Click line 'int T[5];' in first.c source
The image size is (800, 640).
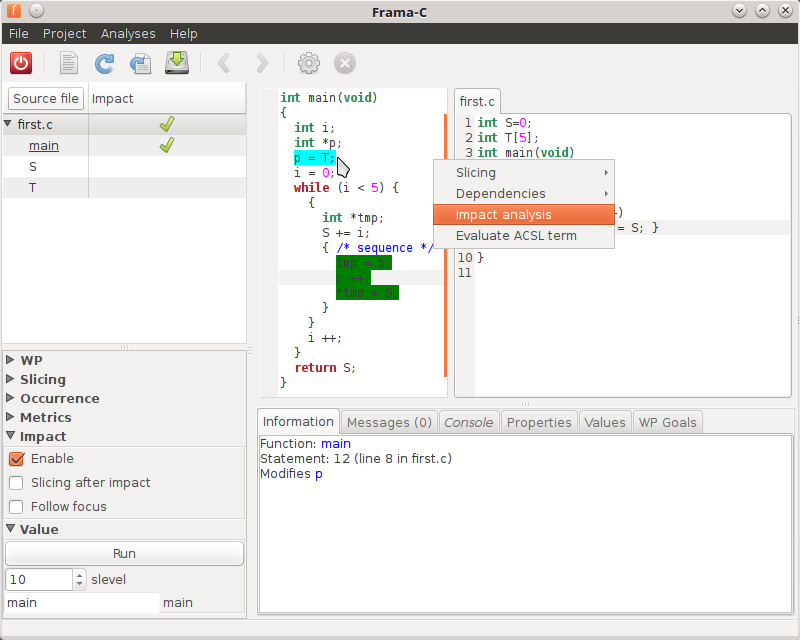tap(508, 138)
